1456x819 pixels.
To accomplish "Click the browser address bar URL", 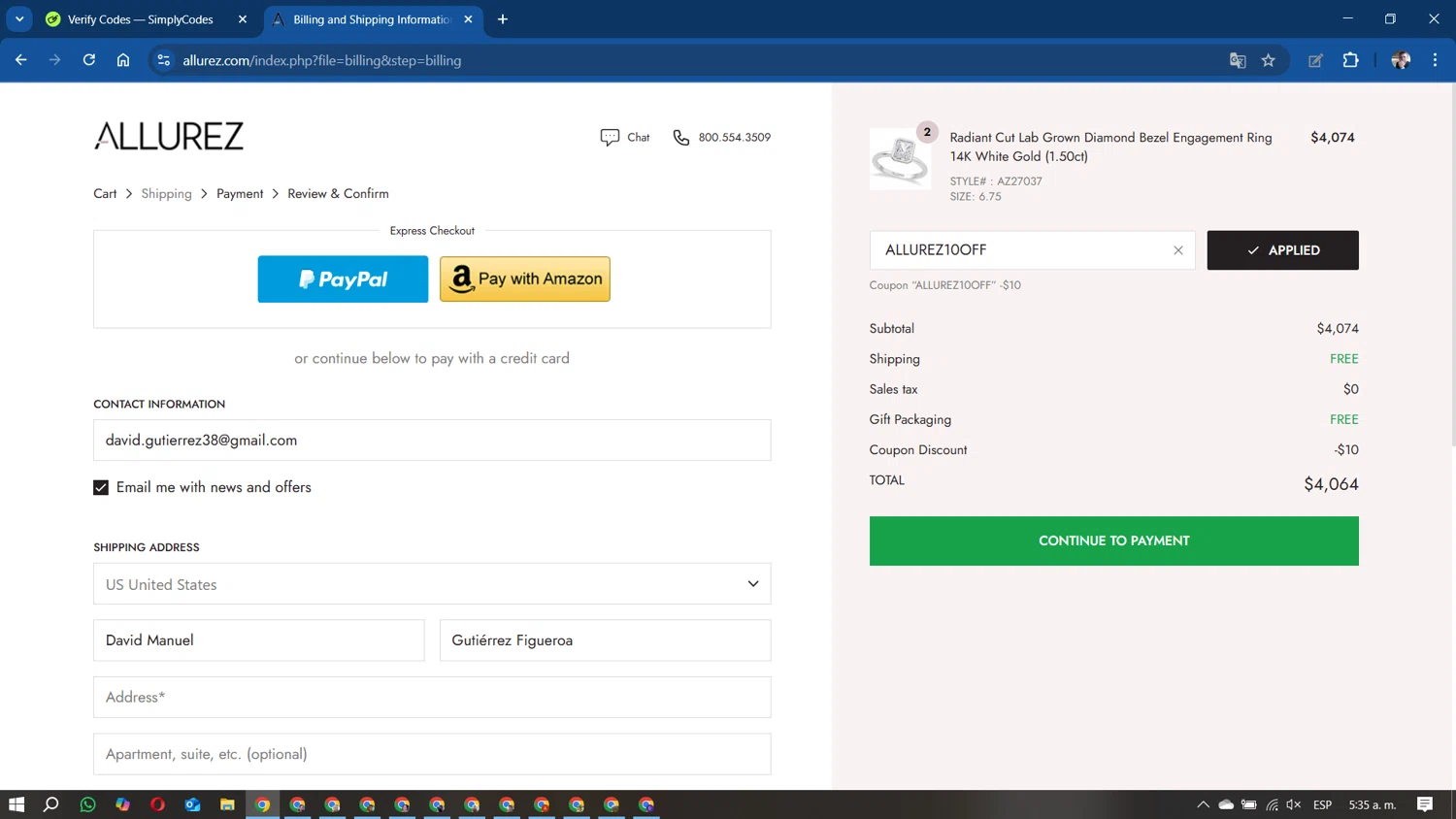I will (x=321, y=60).
